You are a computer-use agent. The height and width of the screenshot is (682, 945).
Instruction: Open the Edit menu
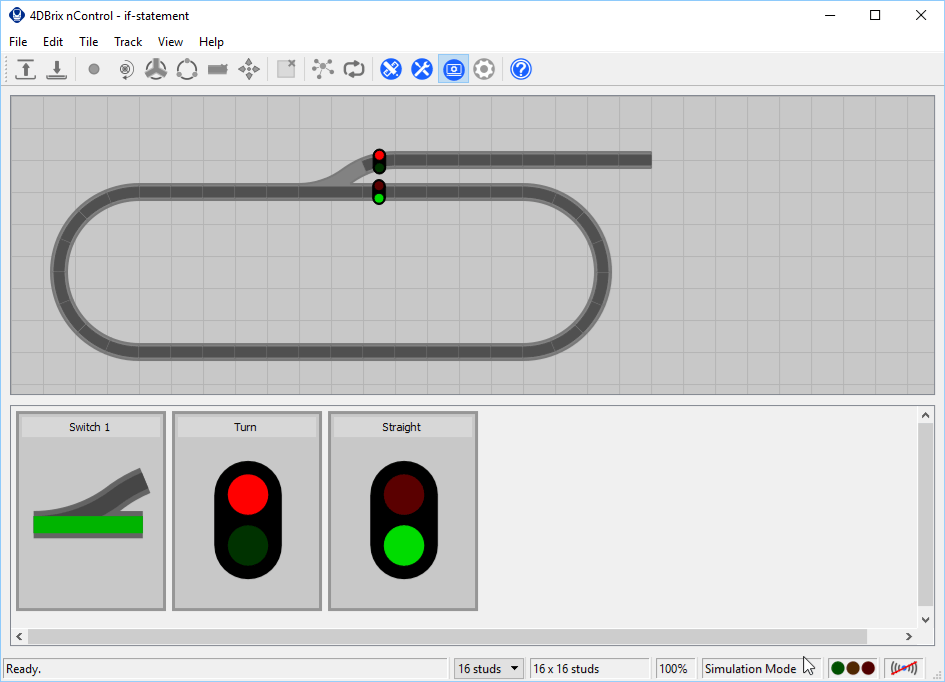(52, 42)
